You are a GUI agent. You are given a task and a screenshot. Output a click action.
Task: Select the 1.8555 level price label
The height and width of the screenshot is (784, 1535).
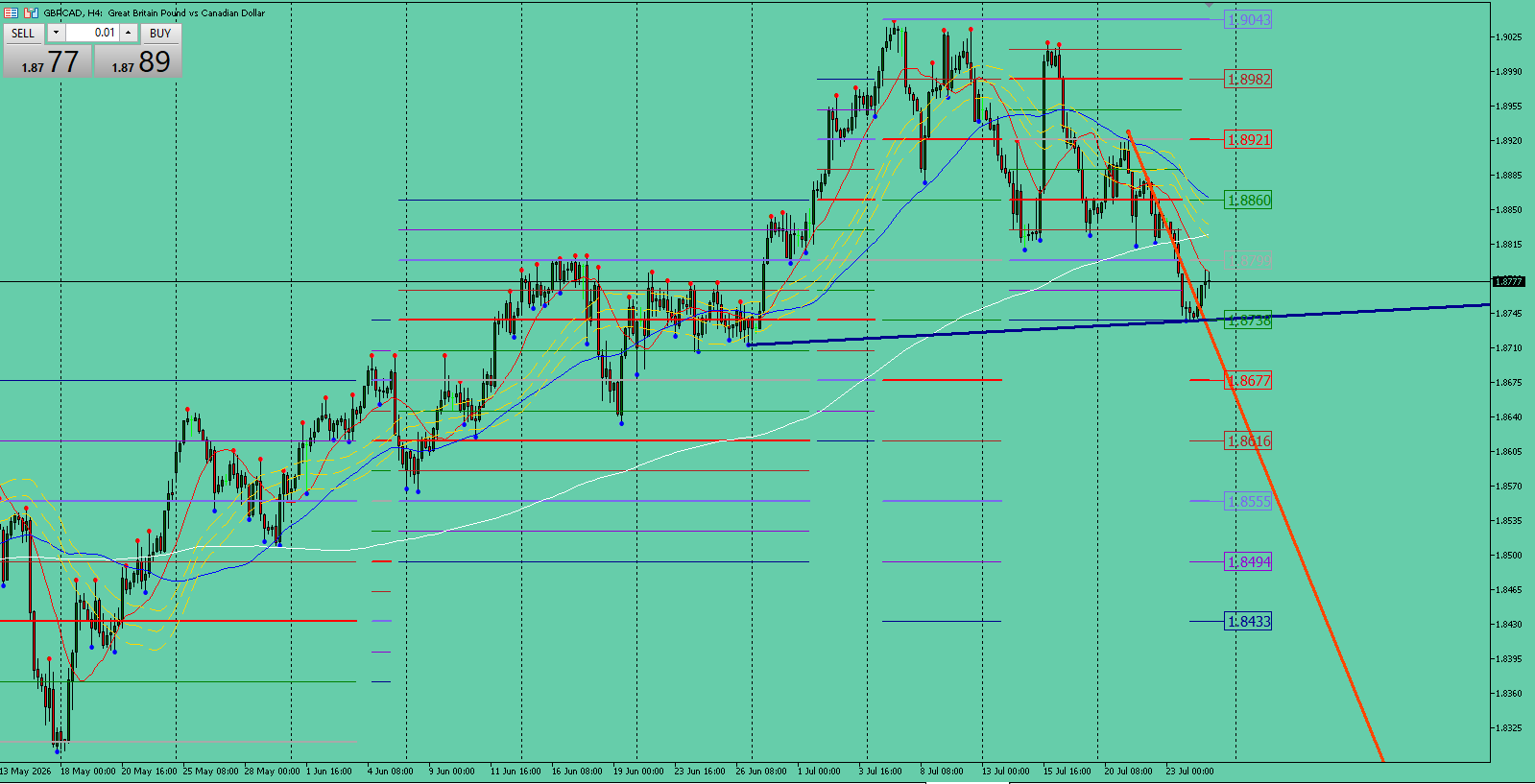(1249, 501)
